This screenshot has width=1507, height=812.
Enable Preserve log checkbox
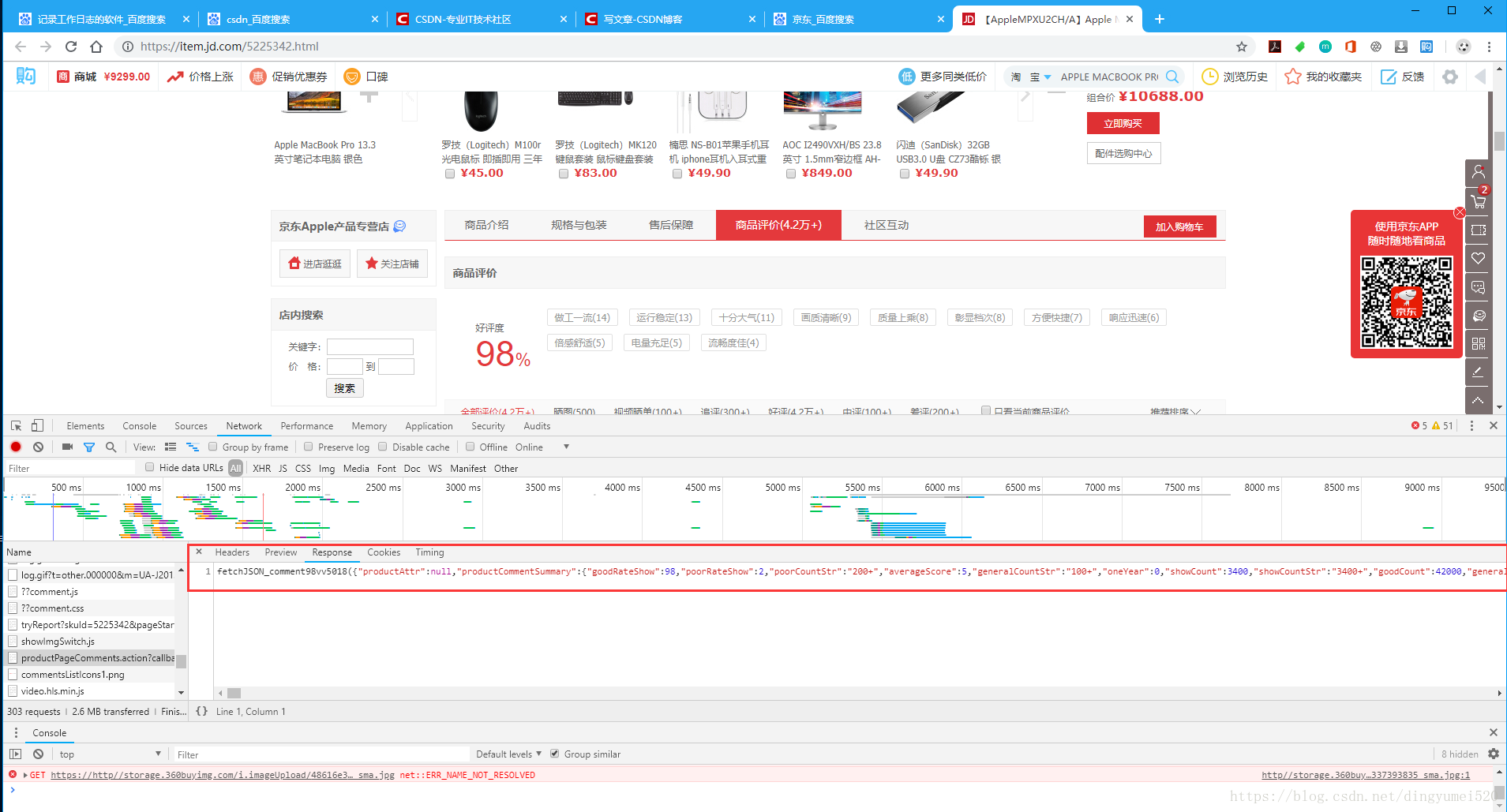tap(309, 447)
